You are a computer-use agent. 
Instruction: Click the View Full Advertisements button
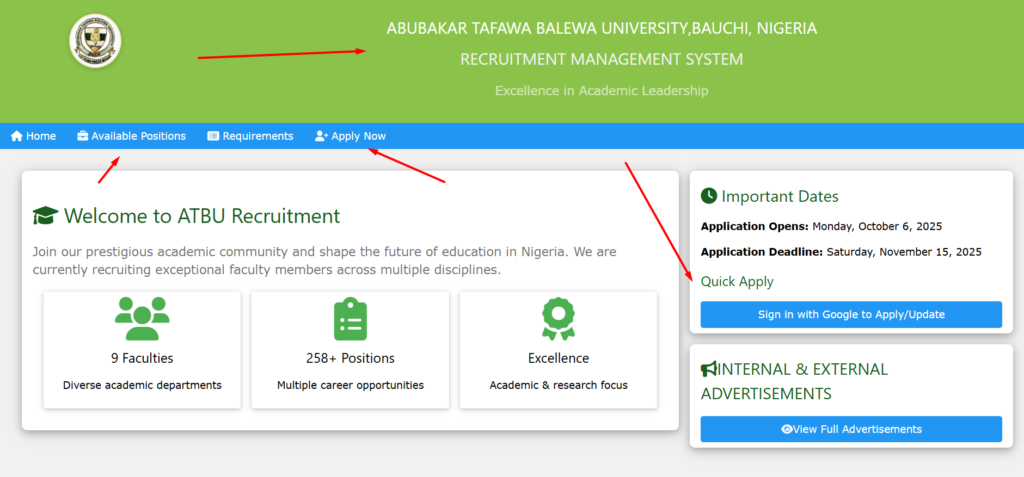(851, 429)
